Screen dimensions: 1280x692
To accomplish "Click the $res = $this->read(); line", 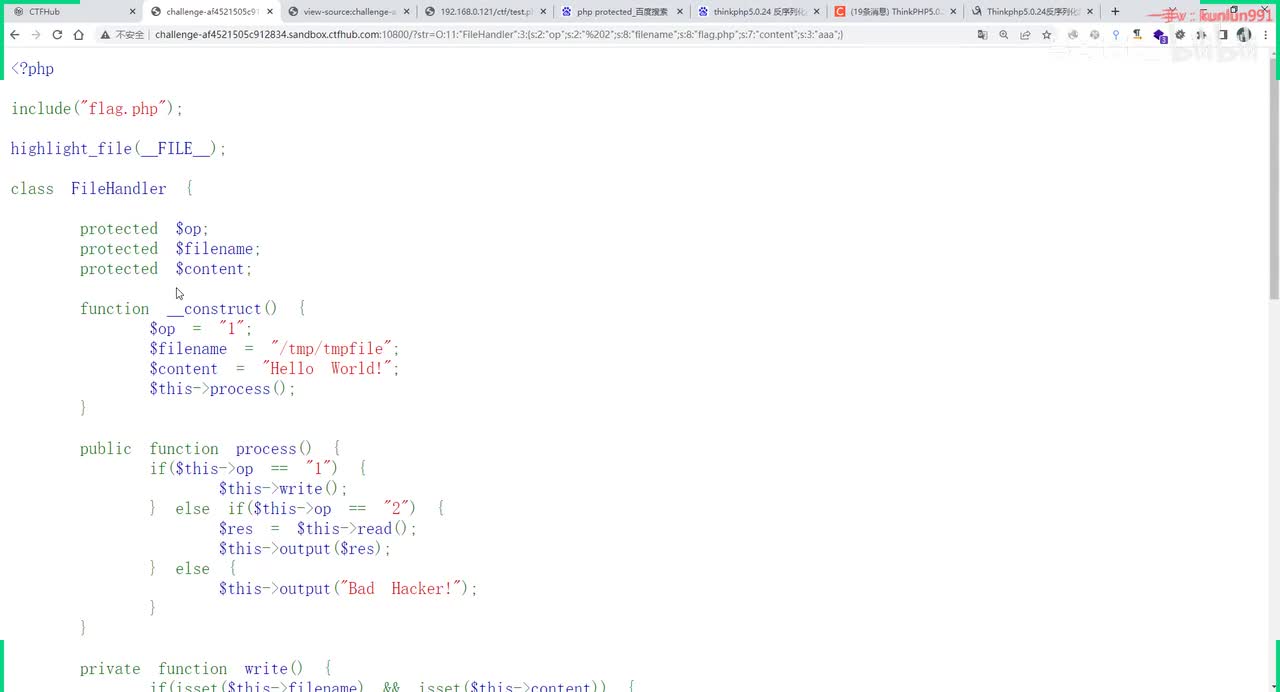I will pos(317,528).
